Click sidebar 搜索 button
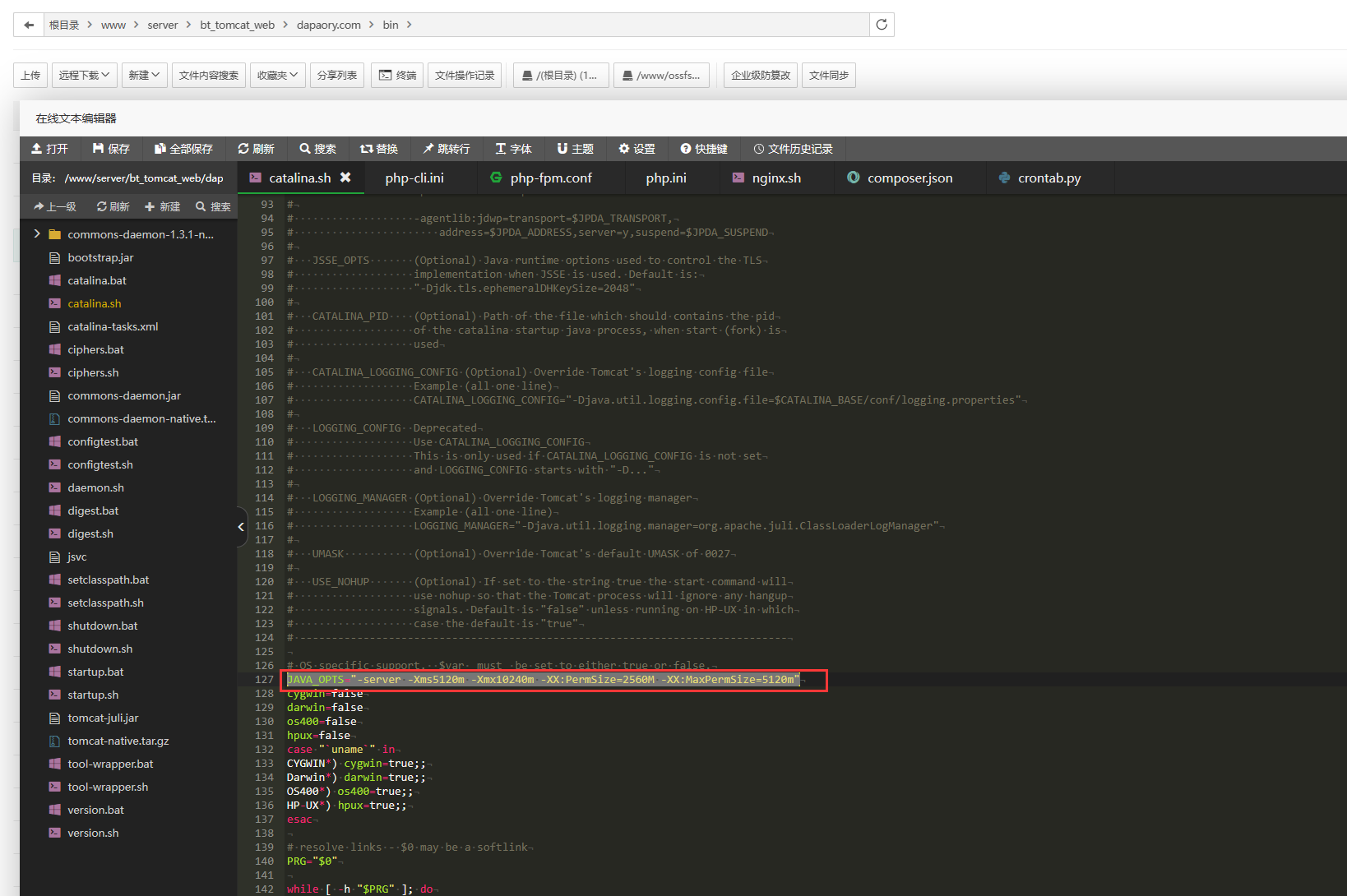The image size is (1347, 896). point(213,206)
